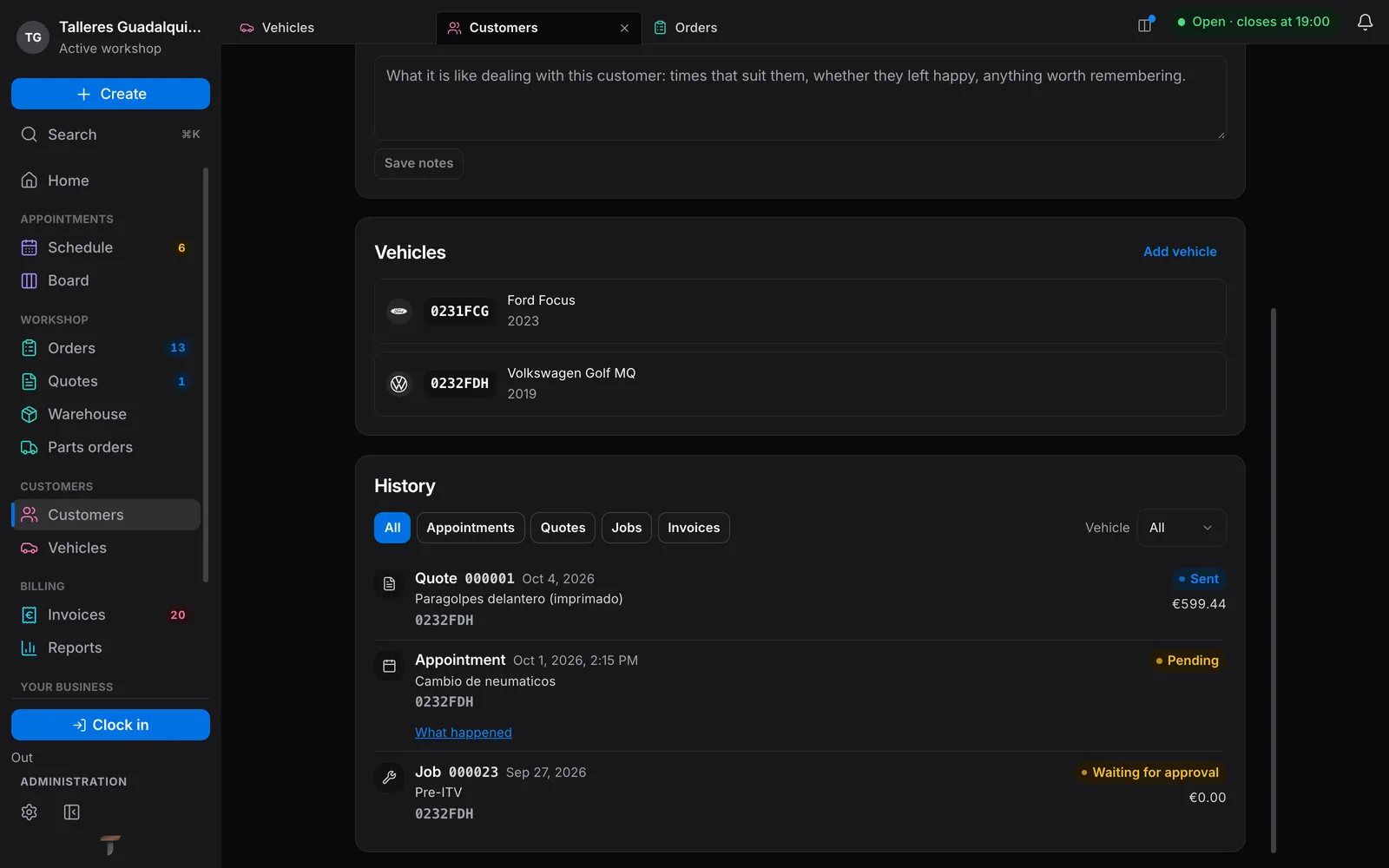Open notification bell icon
Image resolution: width=1389 pixels, height=868 pixels.
point(1365,23)
